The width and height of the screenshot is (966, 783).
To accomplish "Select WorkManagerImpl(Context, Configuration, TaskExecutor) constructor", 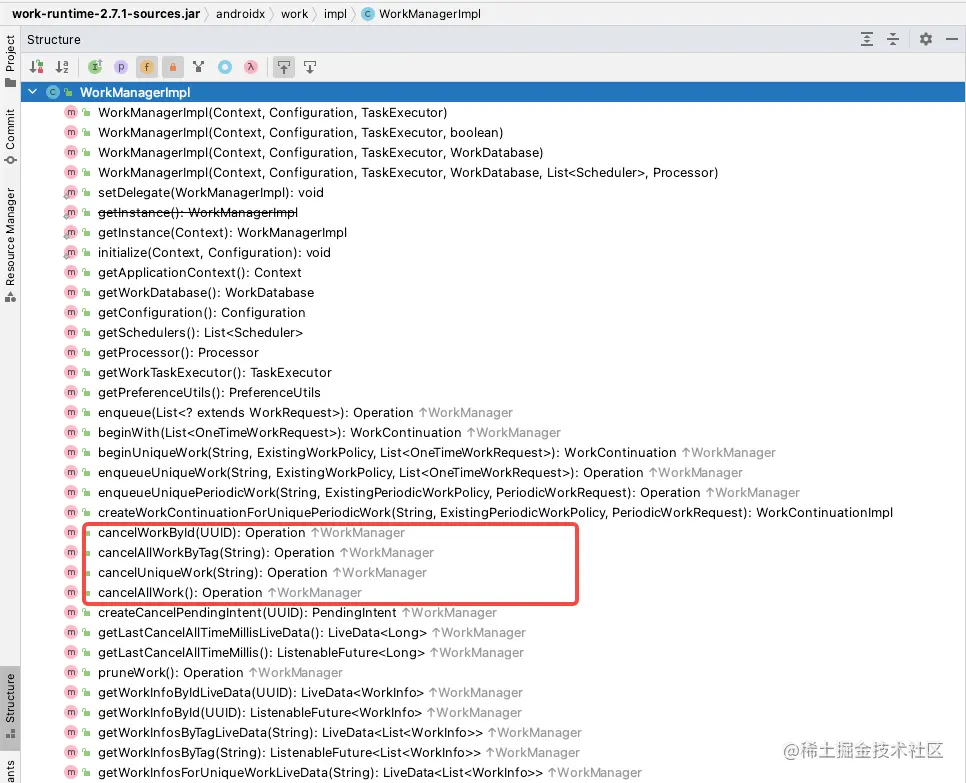I will [272, 112].
